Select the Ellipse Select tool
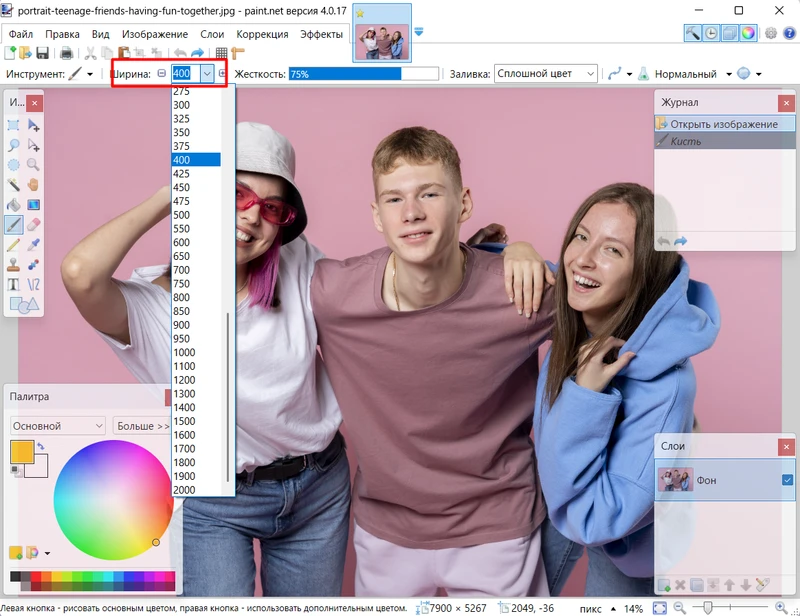Image resolution: width=800 pixels, height=616 pixels. [x=14, y=165]
